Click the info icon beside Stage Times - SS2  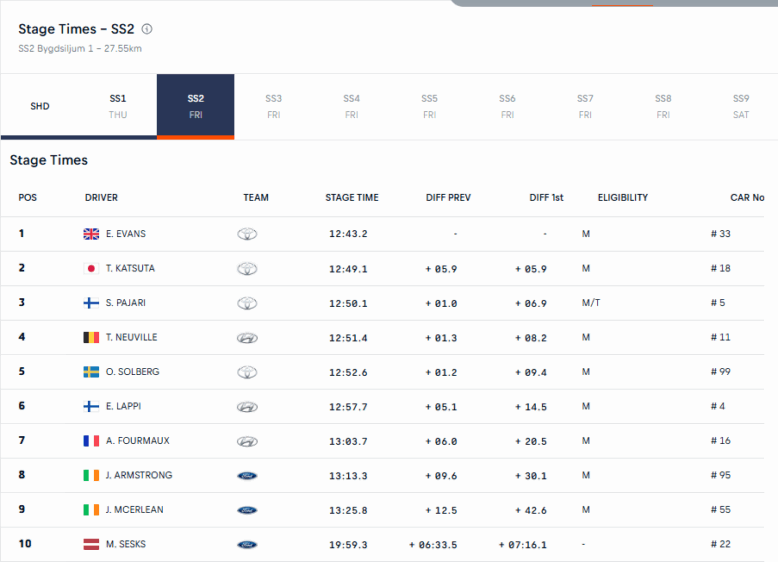[147, 29]
